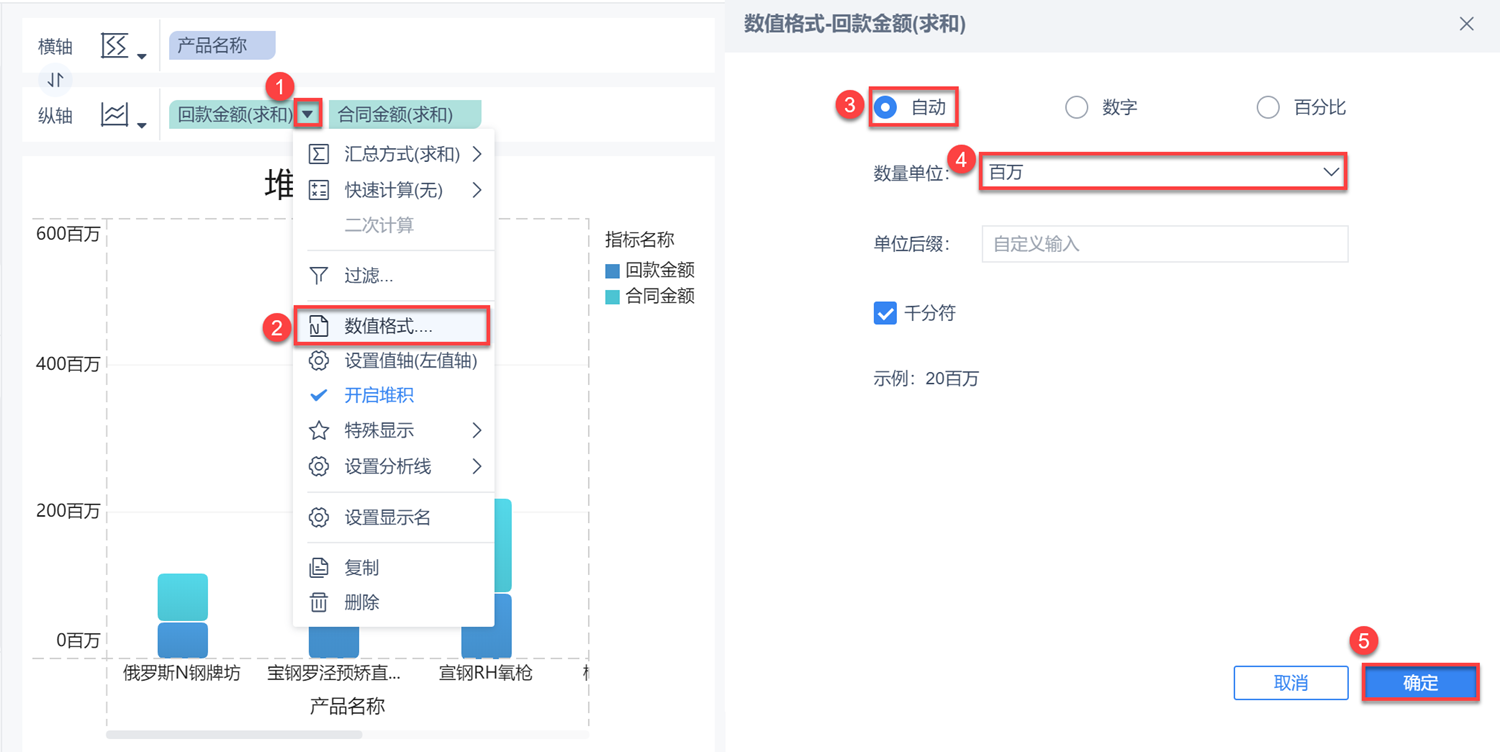
Task: Close the number format dialog
Action: [x=1466, y=24]
